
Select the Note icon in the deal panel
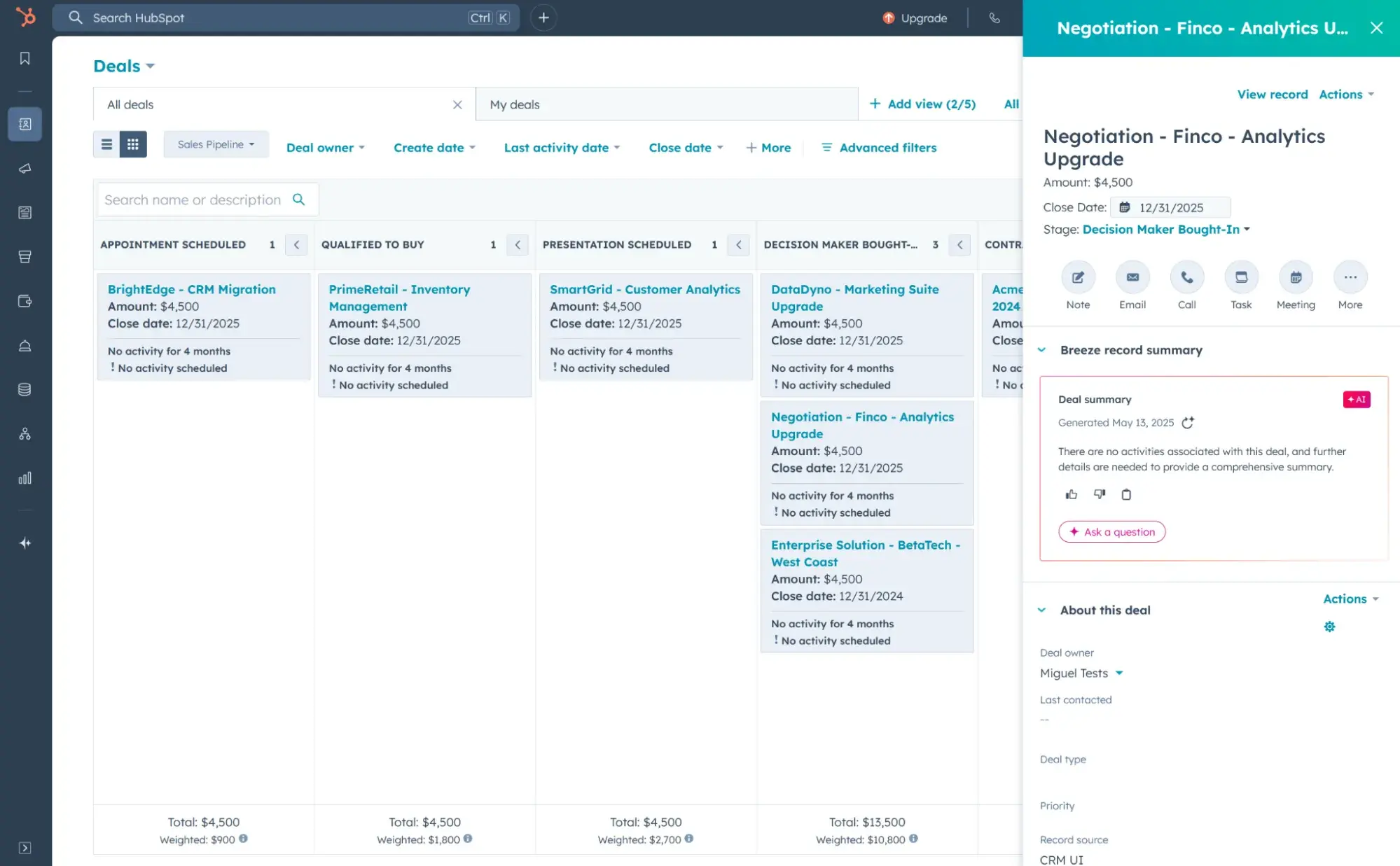[x=1077, y=277]
